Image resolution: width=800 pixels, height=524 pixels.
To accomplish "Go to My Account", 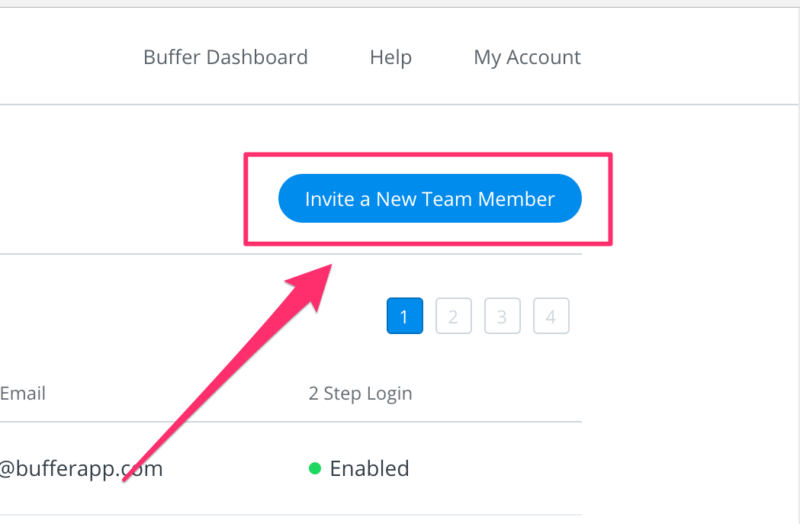I will click(x=527, y=57).
